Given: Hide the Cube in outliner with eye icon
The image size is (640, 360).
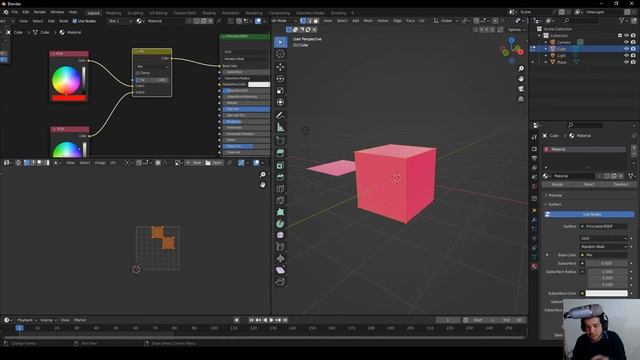Looking at the screenshot, I should 626,49.
